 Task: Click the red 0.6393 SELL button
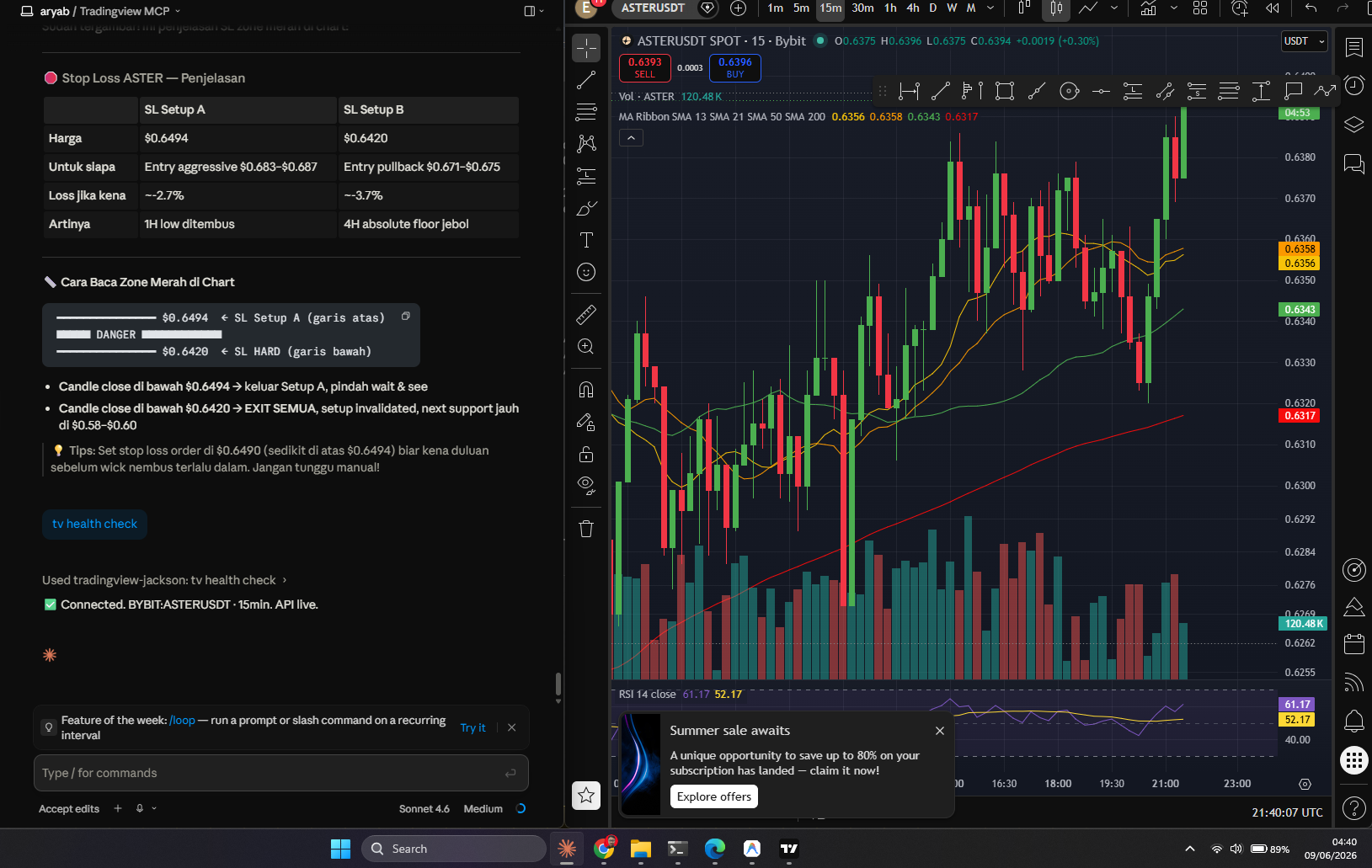click(644, 67)
